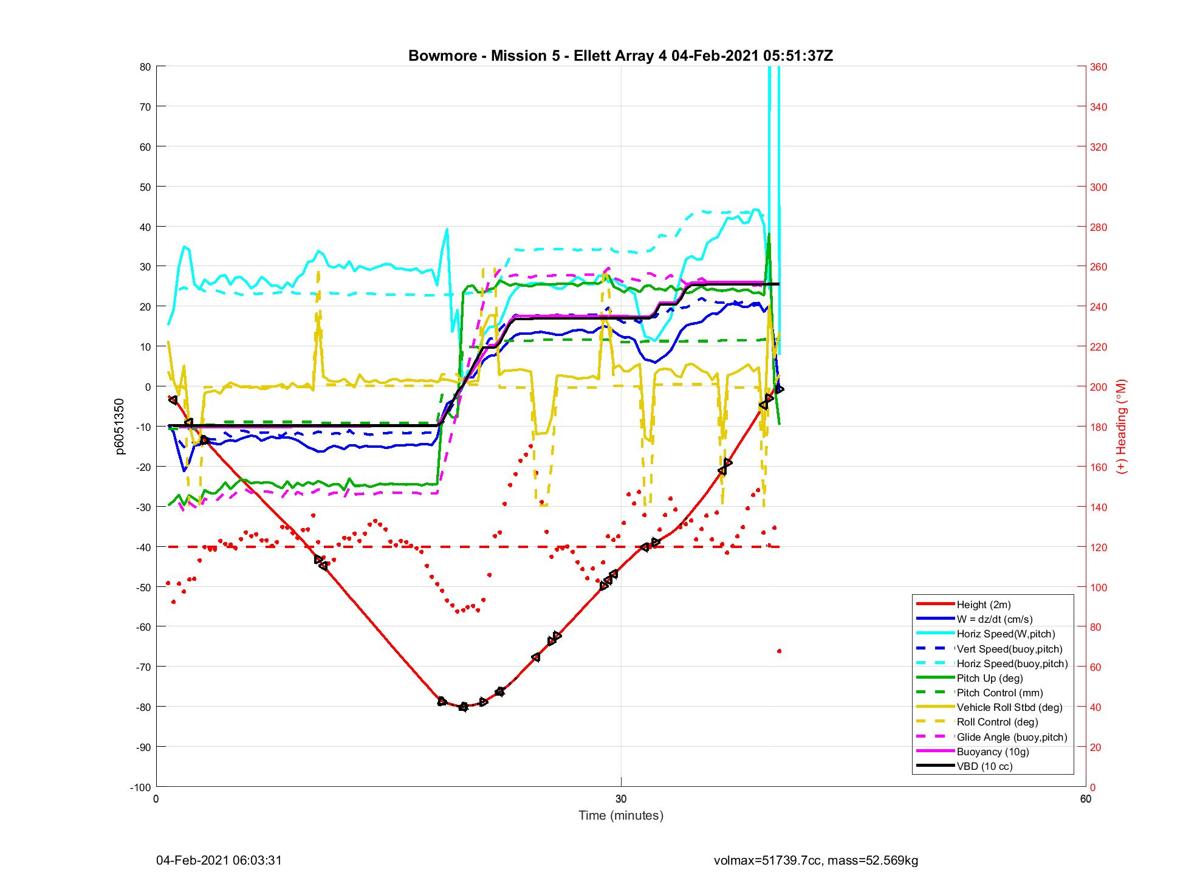Select the left axis tick label "-50"
This screenshot has height=885, width=1200.
142,587
